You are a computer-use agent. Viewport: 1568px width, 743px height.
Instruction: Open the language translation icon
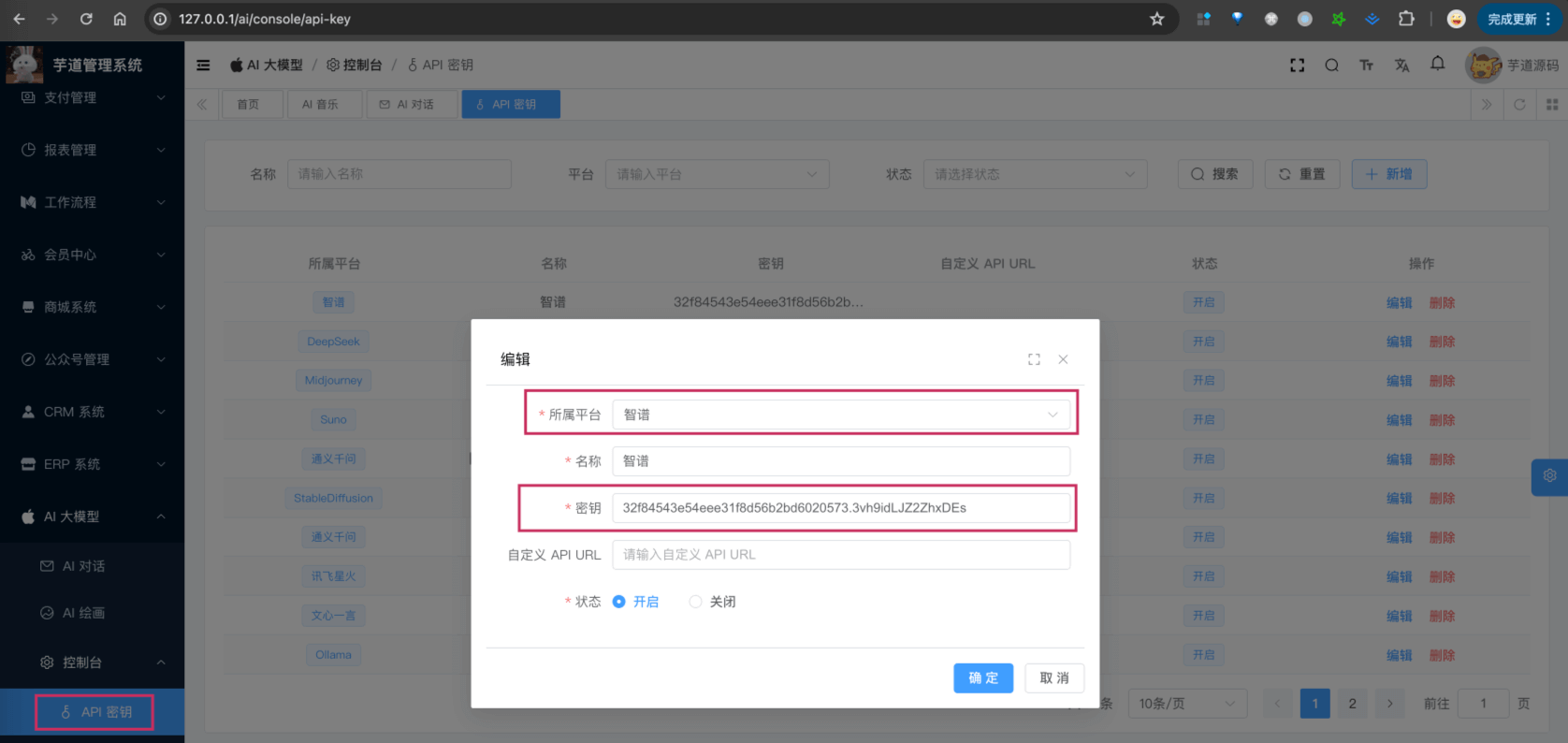1401,66
